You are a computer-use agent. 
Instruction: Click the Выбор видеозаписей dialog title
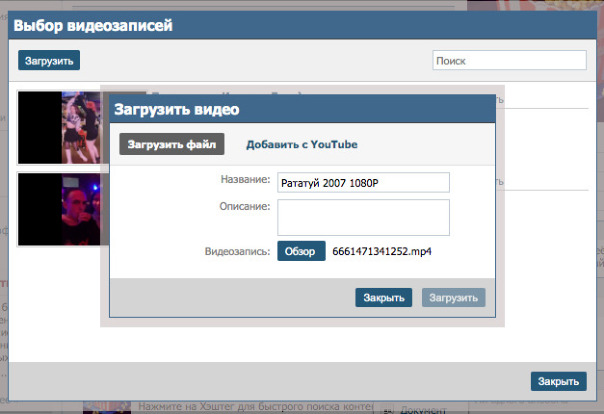click(93, 25)
